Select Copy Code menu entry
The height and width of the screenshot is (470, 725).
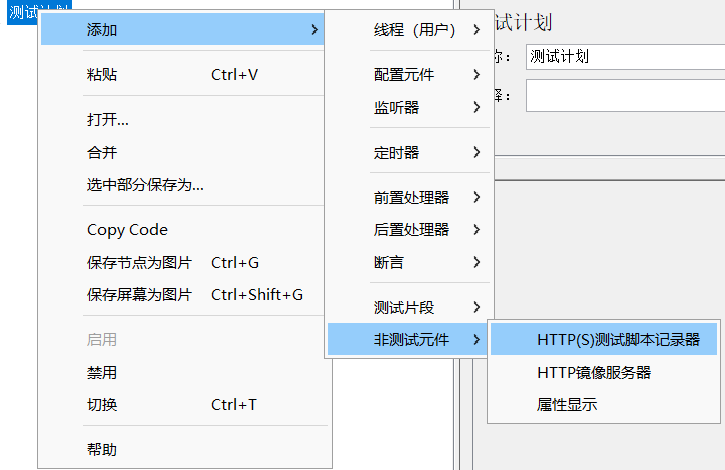182,230
